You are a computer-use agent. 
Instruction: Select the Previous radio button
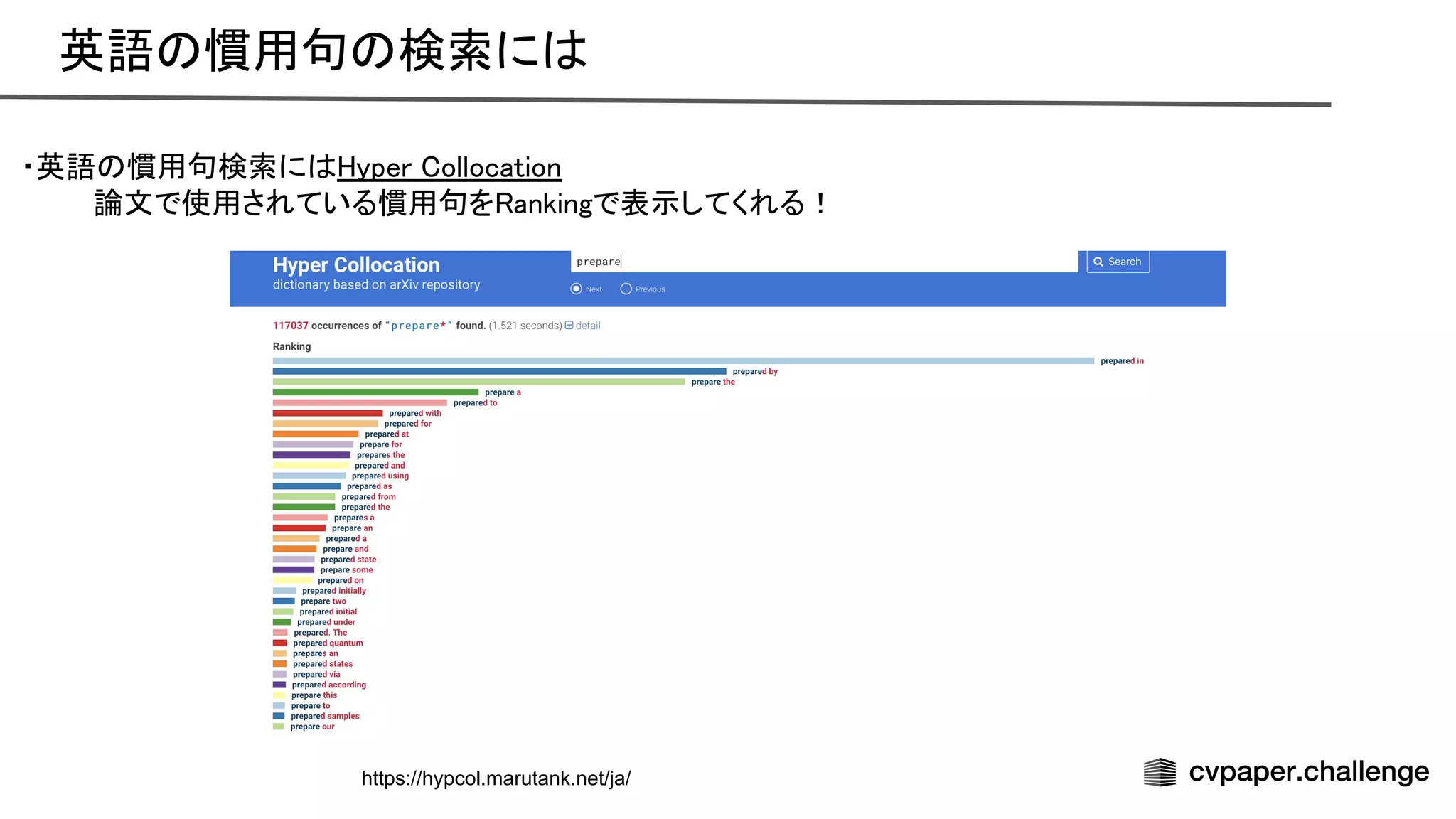pyautogui.click(x=626, y=289)
